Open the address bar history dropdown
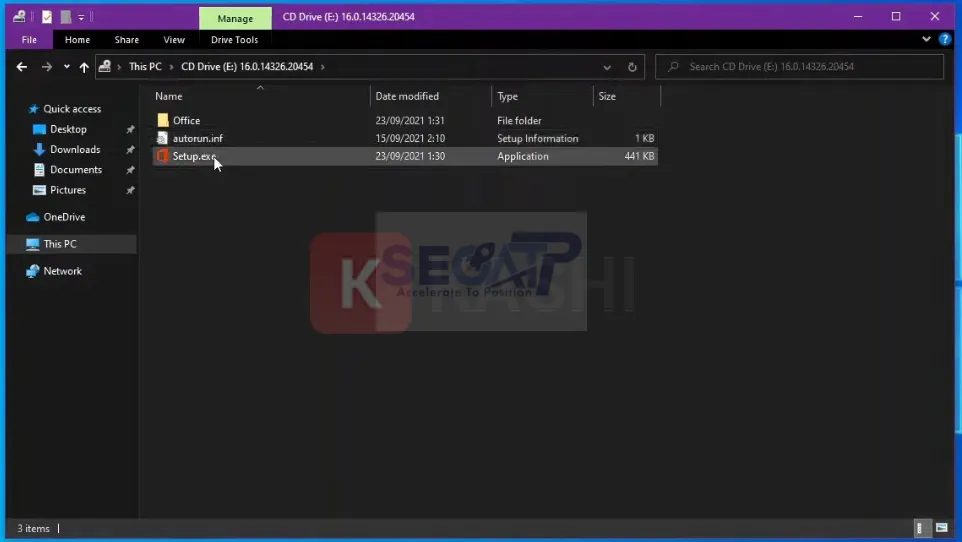This screenshot has width=962, height=542. tap(607, 67)
